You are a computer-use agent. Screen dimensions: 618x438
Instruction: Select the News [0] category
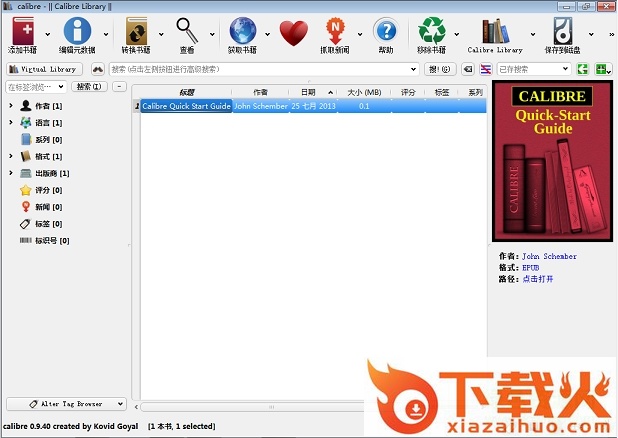pos(41,207)
